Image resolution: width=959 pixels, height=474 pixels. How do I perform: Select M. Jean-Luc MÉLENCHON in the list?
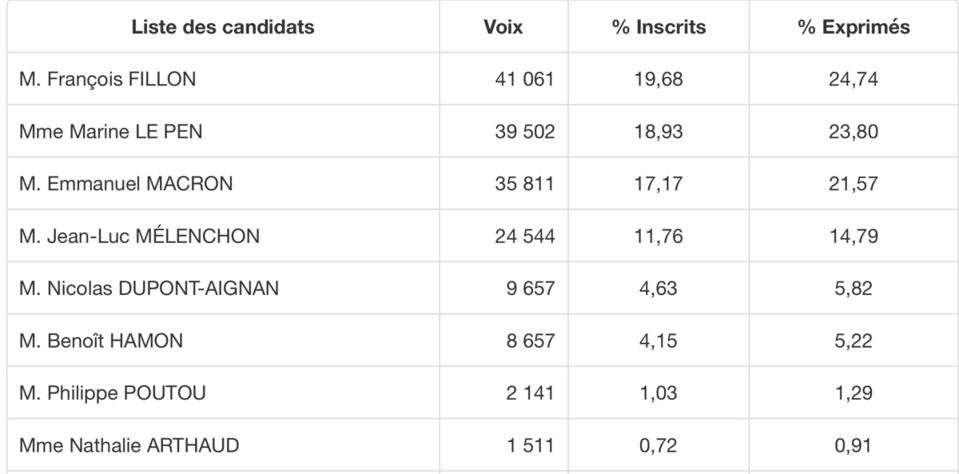click(x=139, y=236)
